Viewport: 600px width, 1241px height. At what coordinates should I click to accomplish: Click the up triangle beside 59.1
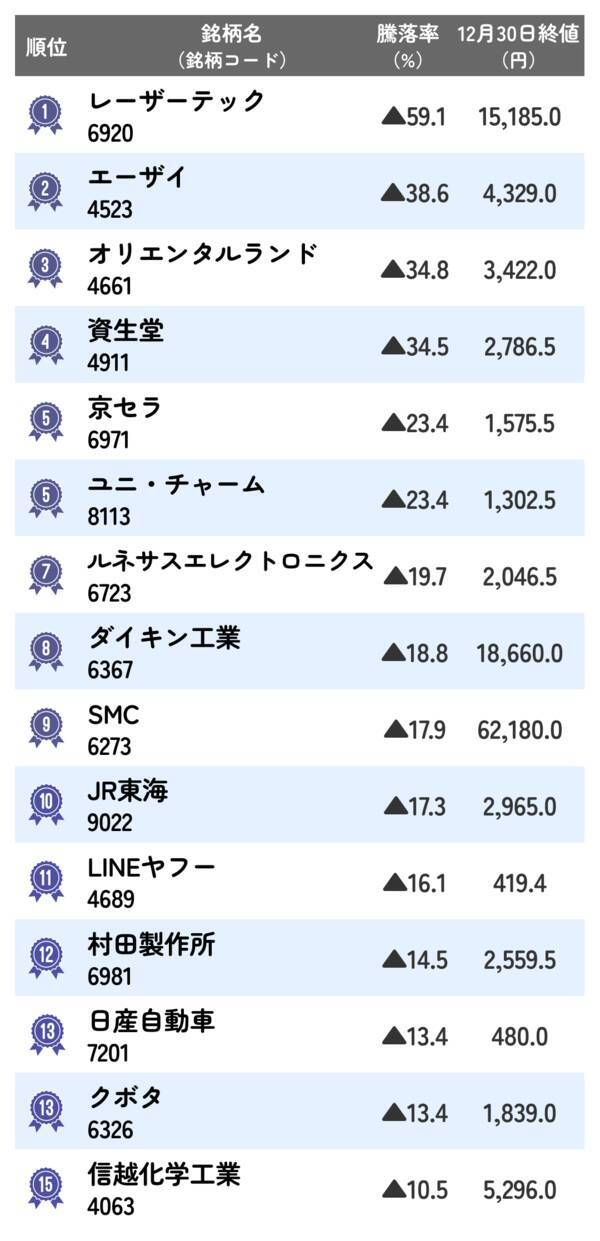pyautogui.click(x=391, y=117)
